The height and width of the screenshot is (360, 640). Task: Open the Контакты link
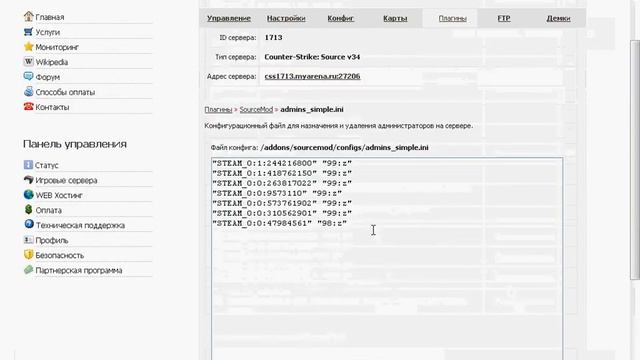(x=52, y=107)
